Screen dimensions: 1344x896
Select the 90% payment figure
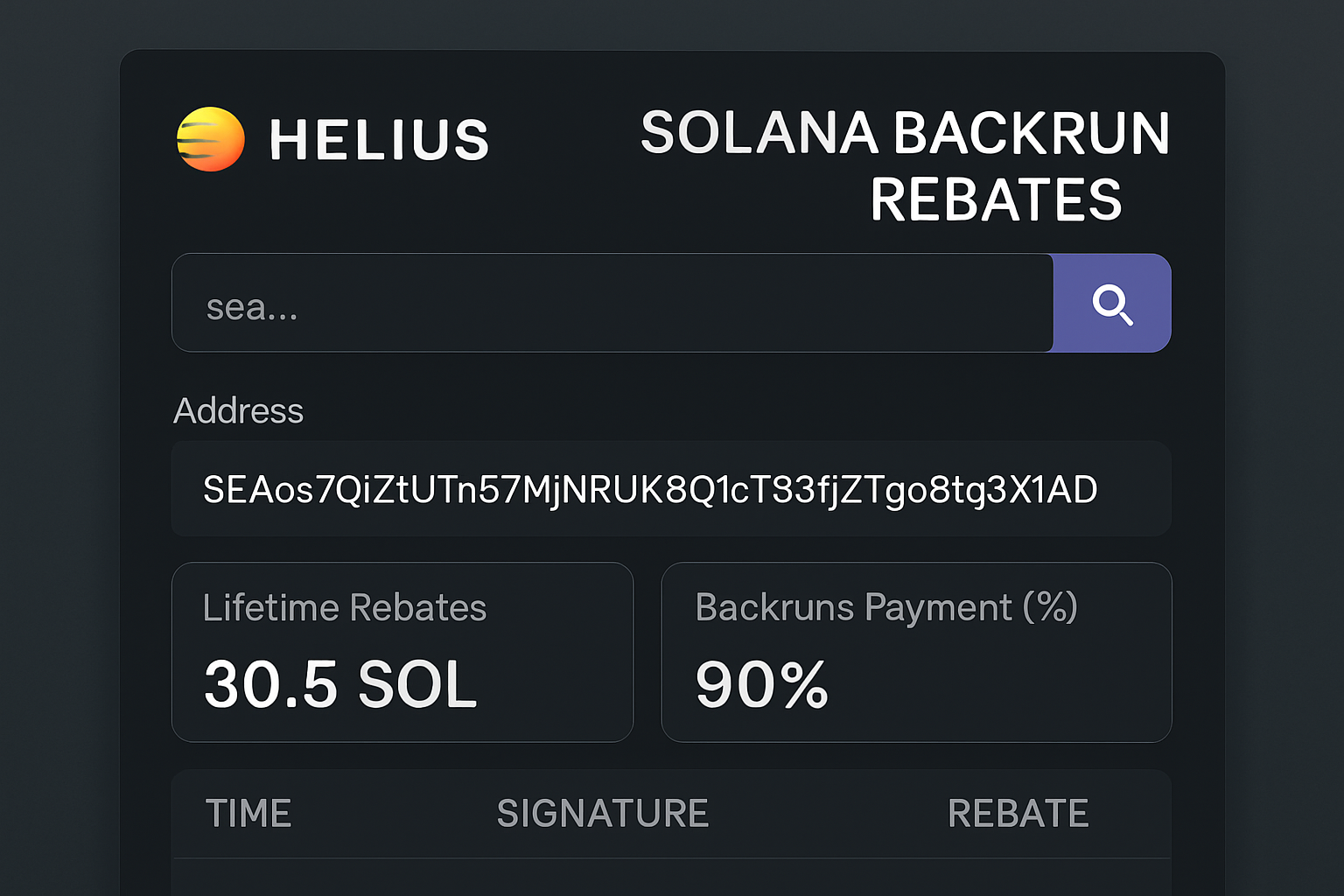point(762,685)
